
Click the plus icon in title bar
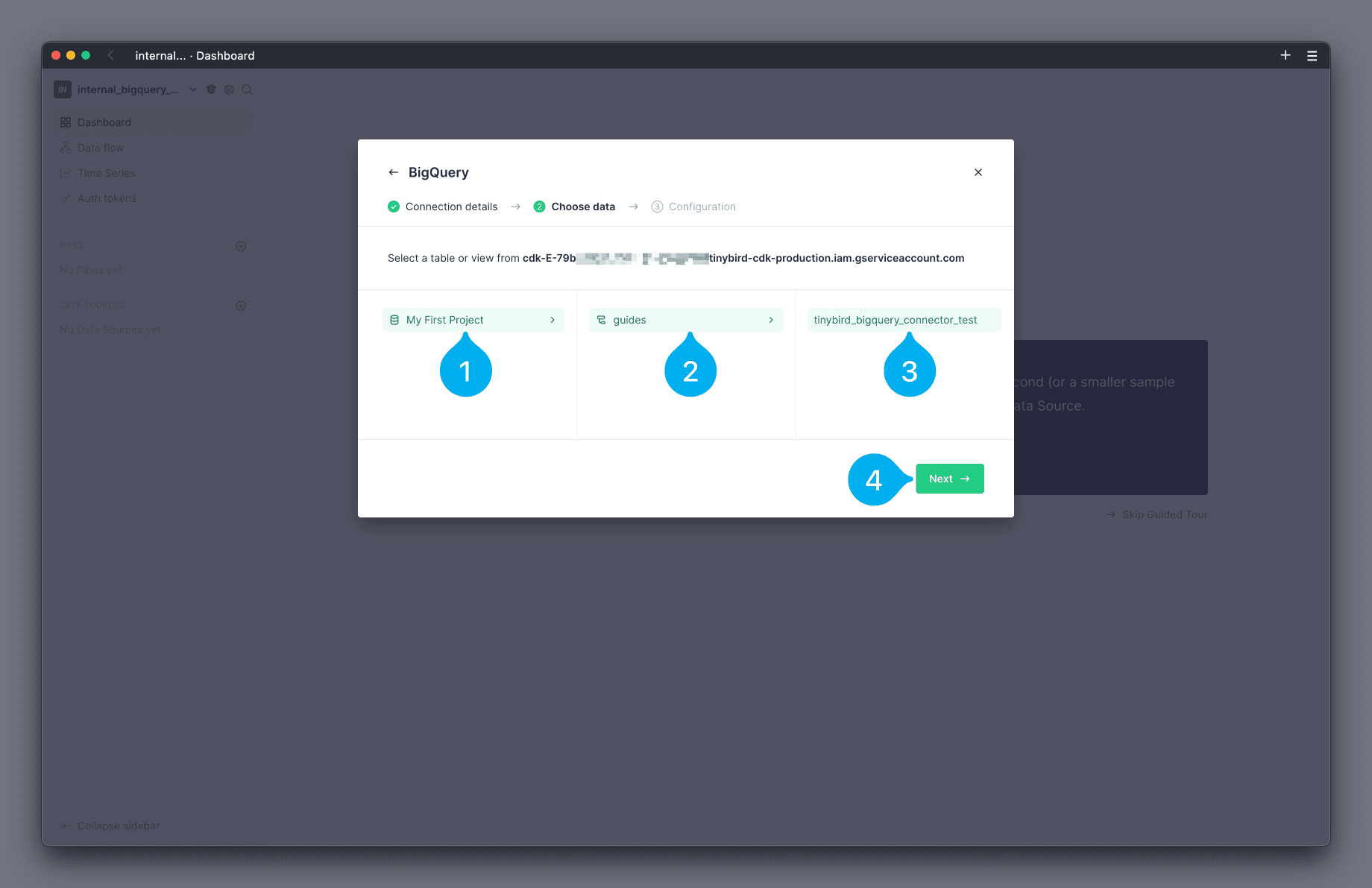[1285, 55]
